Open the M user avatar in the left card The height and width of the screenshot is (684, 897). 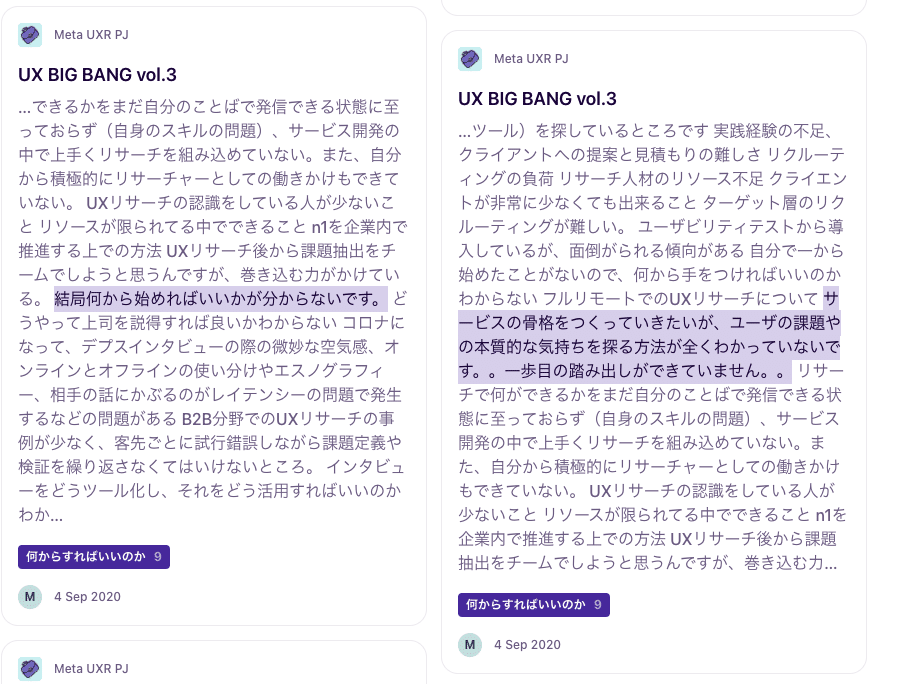[x=30, y=596]
